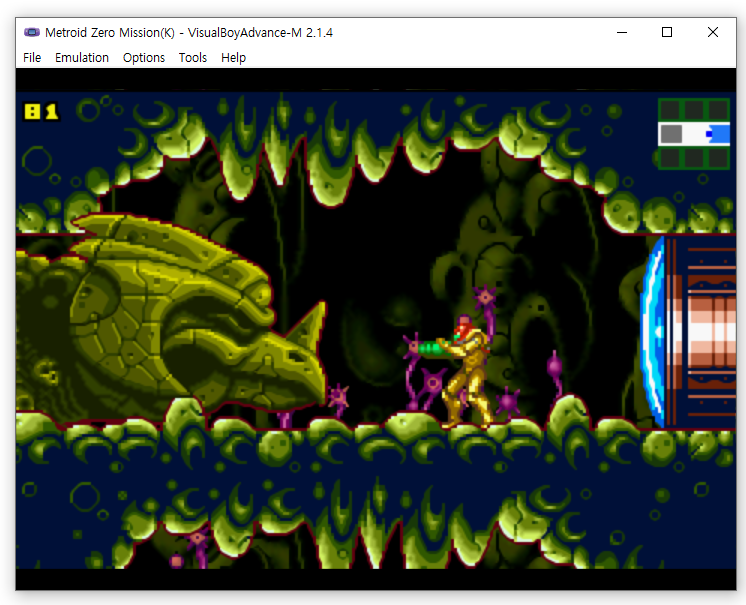Click the Chozo statue head
This screenshot has width=746, height=605.
pyautogui.click(x=197, y=314)
